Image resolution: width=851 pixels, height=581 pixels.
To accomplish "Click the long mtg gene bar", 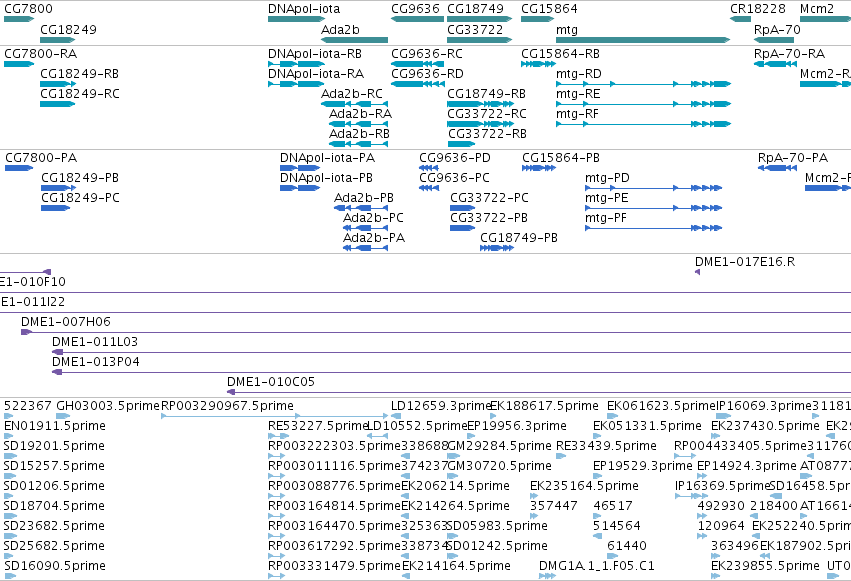I will tap(643, 40).
